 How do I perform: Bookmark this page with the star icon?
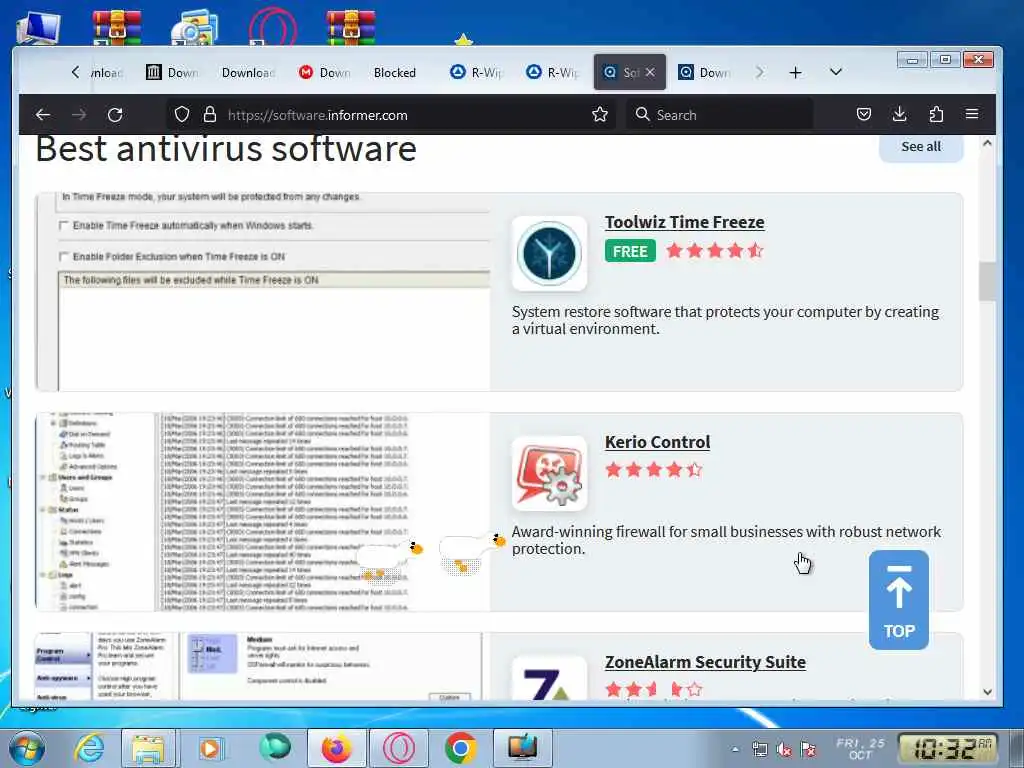tap(600, 115)
